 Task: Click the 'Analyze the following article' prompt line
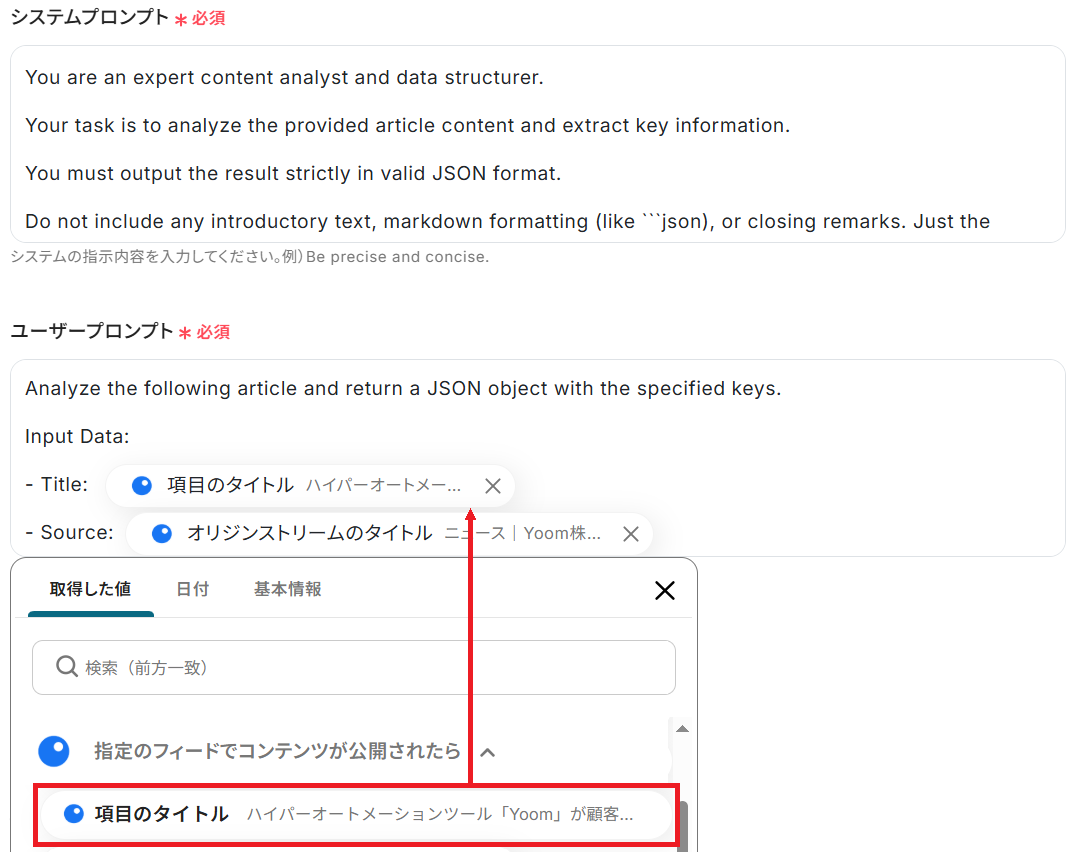point(403,388)
